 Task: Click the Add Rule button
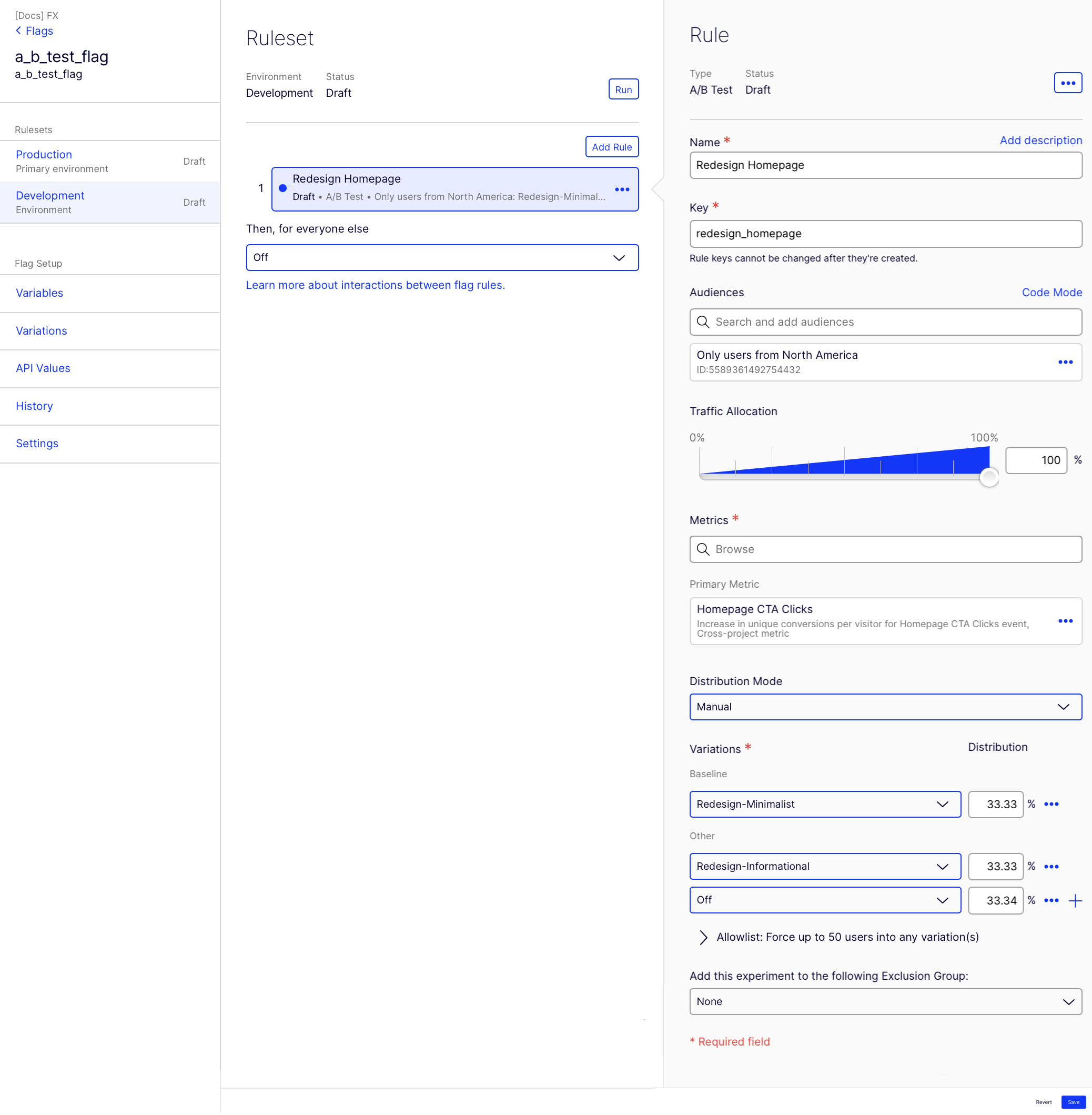tap(611, 147)
